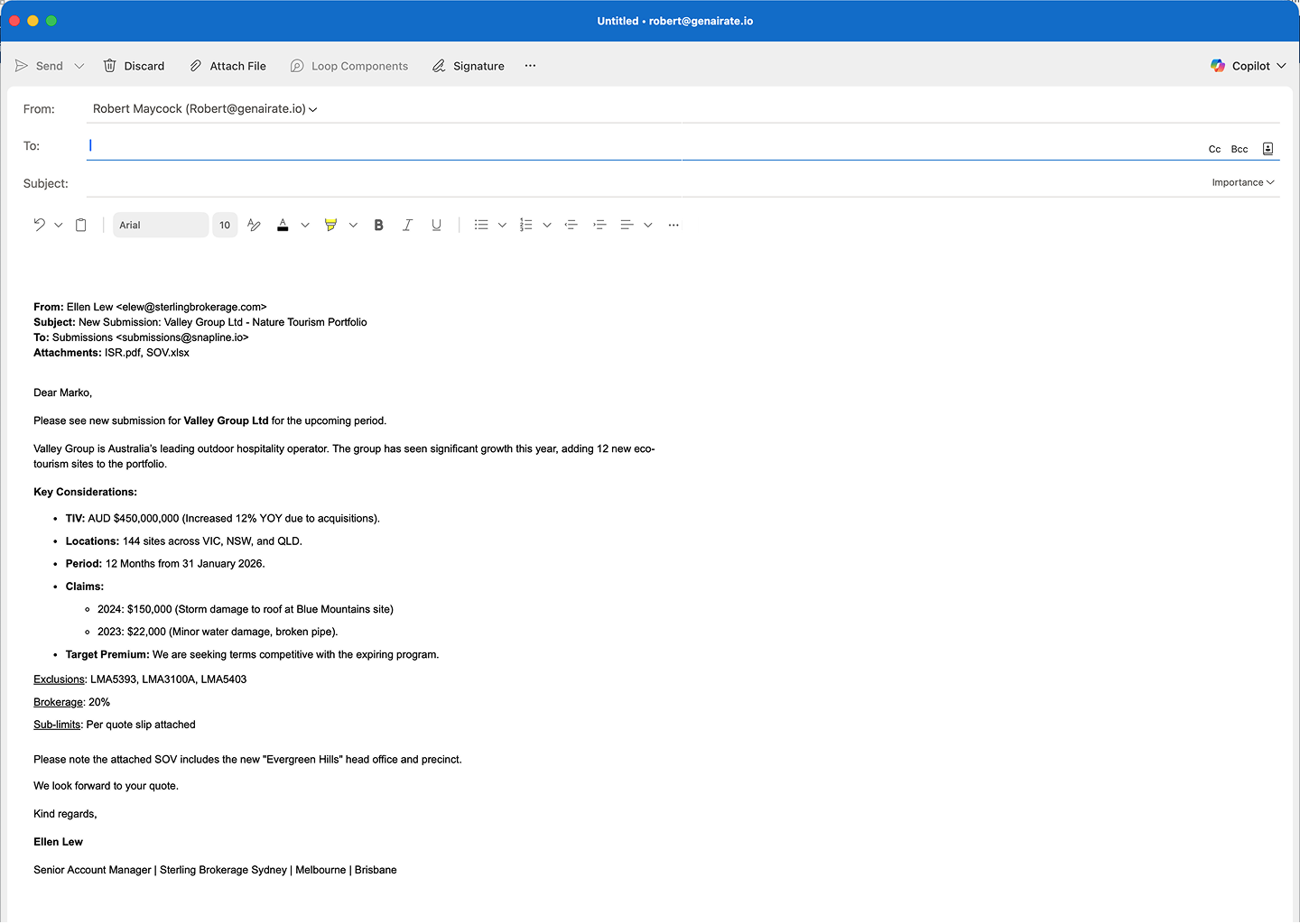
Task: Click the underlined "Exclusions" text
Action: pyautogui.click(x=60, y=679)
